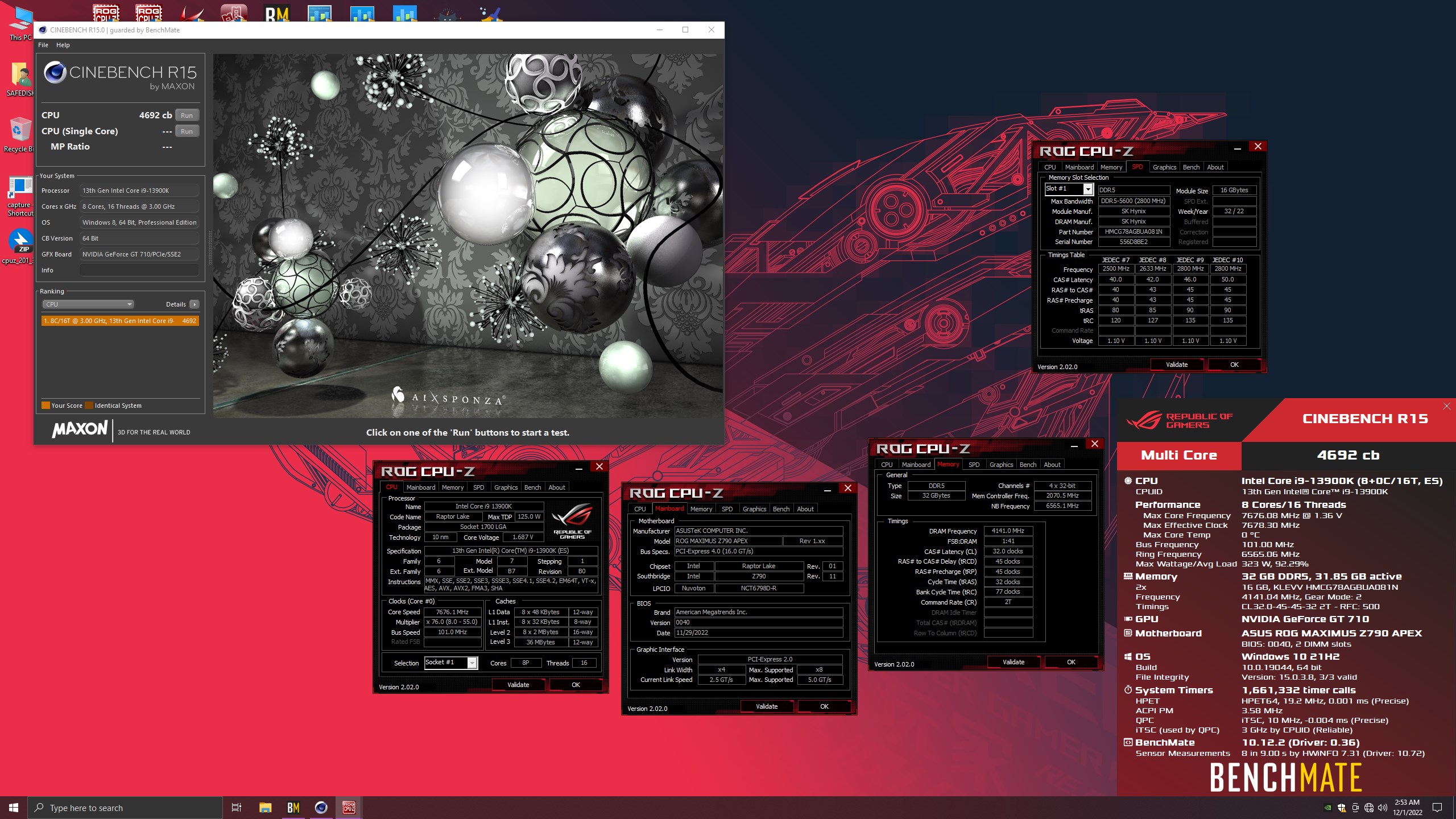Open the Recycle Bin icon
This screenshot has width=1456, height=819.
point(19,134)
